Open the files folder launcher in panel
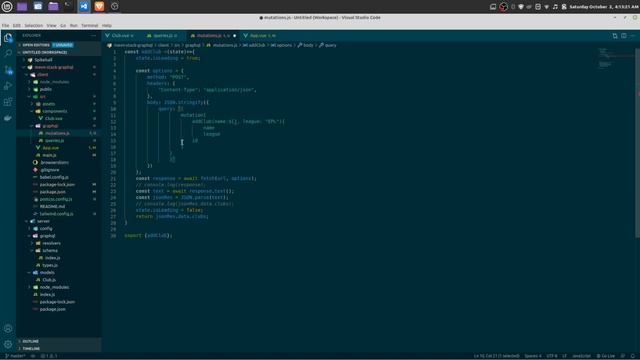Image resolution: width=640 pixels, height=360 pixels. pyautogui.click(x=53, y=6)
